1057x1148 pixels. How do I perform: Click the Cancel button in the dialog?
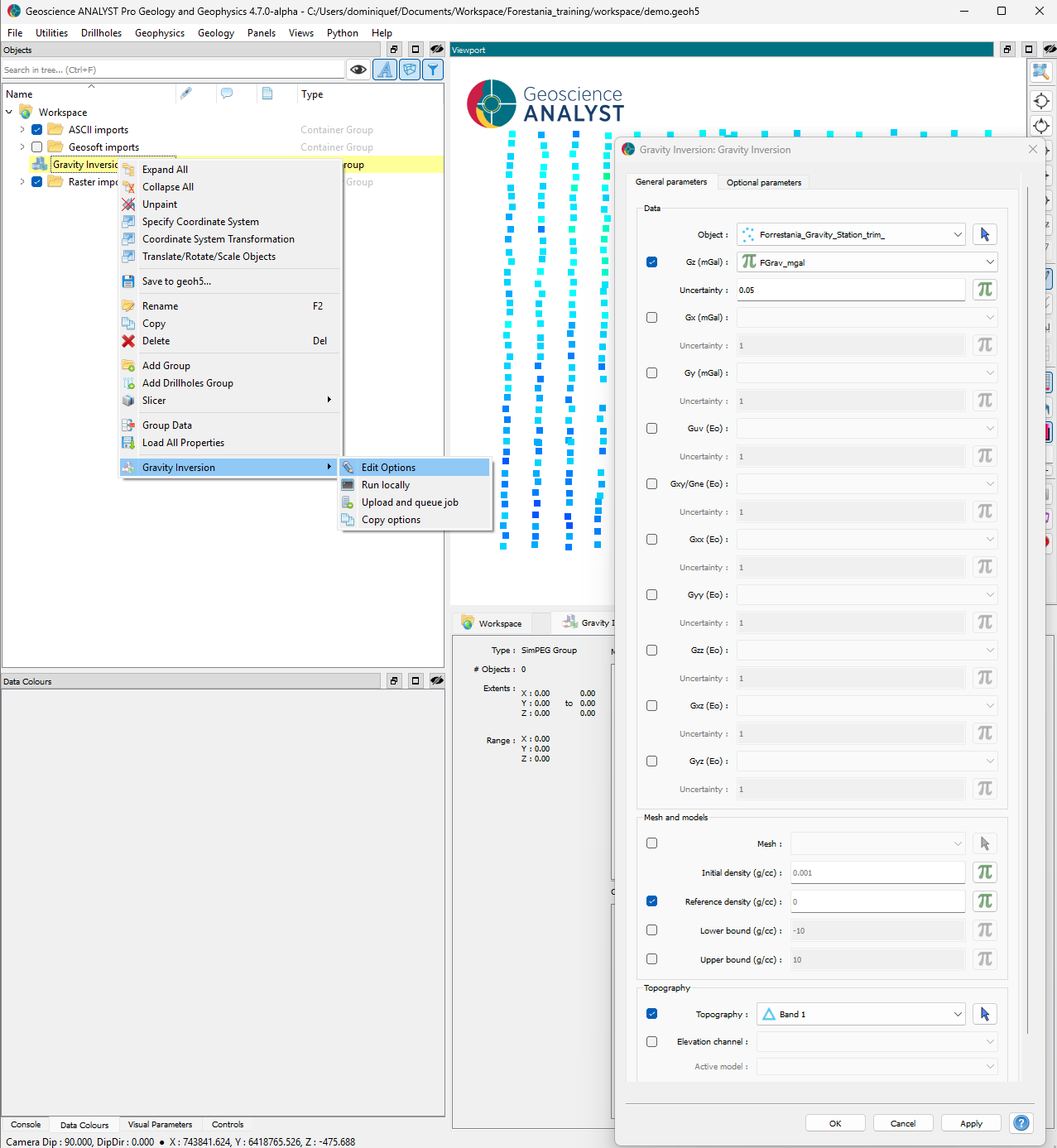[902, 1123]
